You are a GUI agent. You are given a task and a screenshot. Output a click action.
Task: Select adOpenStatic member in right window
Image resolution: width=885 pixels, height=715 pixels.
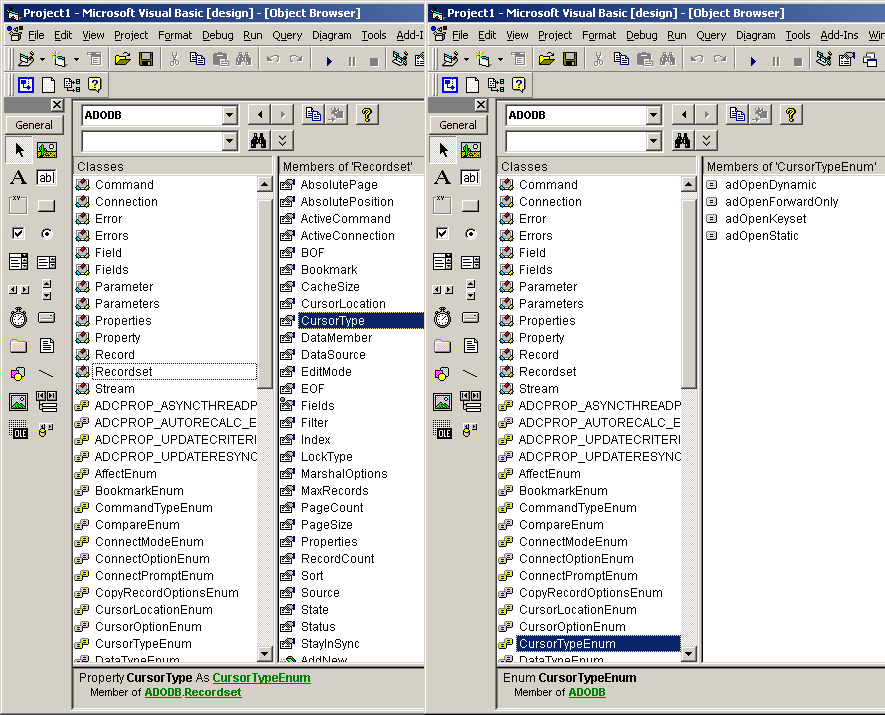click(x=761, y=236)
